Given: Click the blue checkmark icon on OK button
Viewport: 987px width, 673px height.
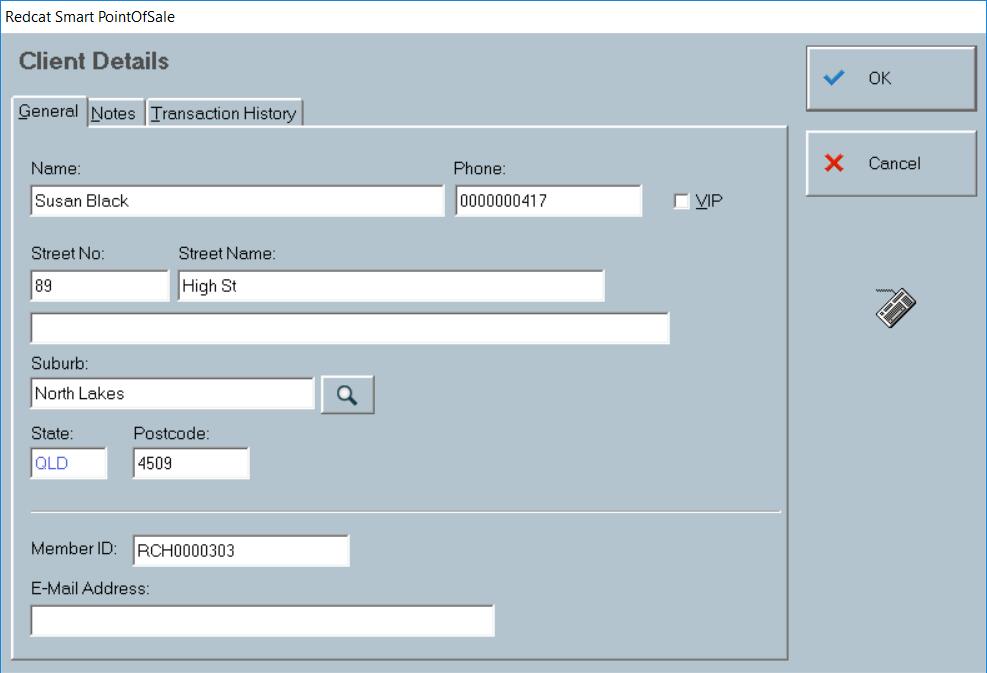Looking at the screenshot, I should click(x=833, y=78).
